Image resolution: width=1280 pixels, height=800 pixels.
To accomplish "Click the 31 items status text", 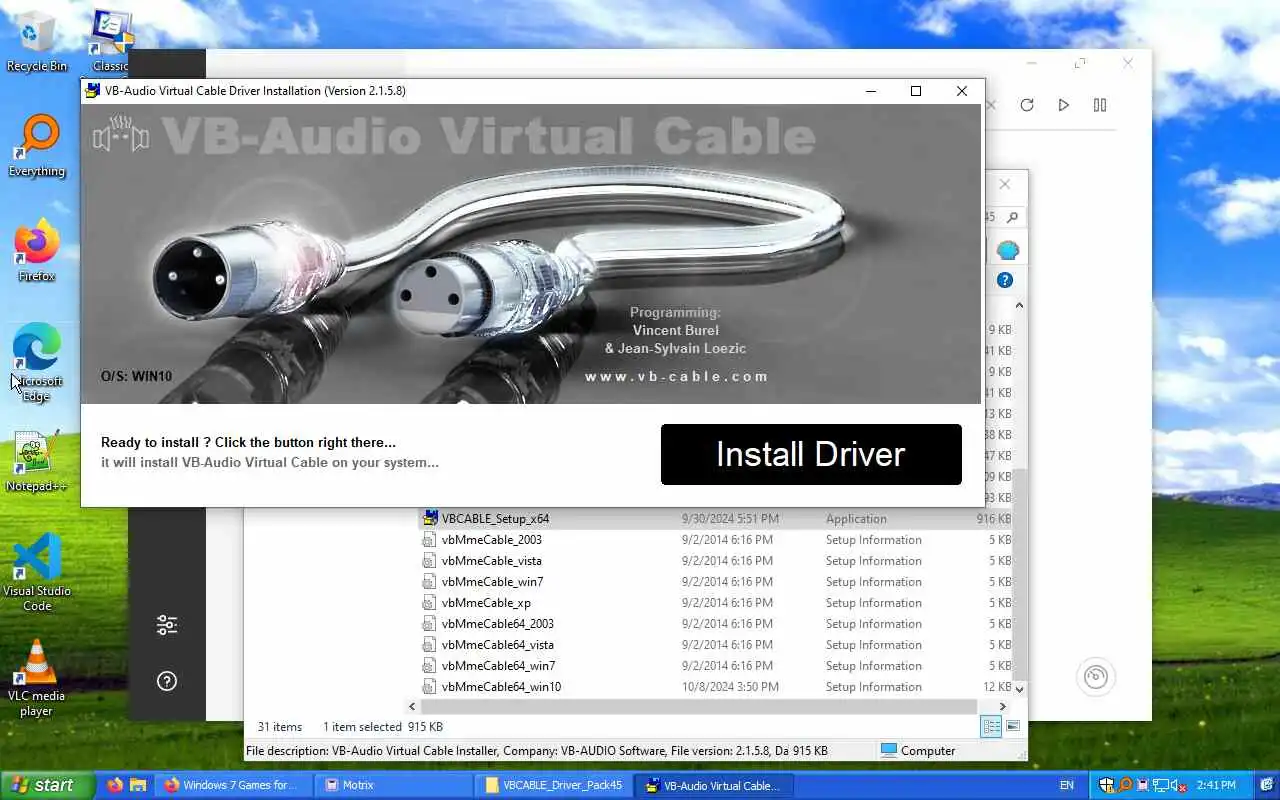I will pos(280,727).
